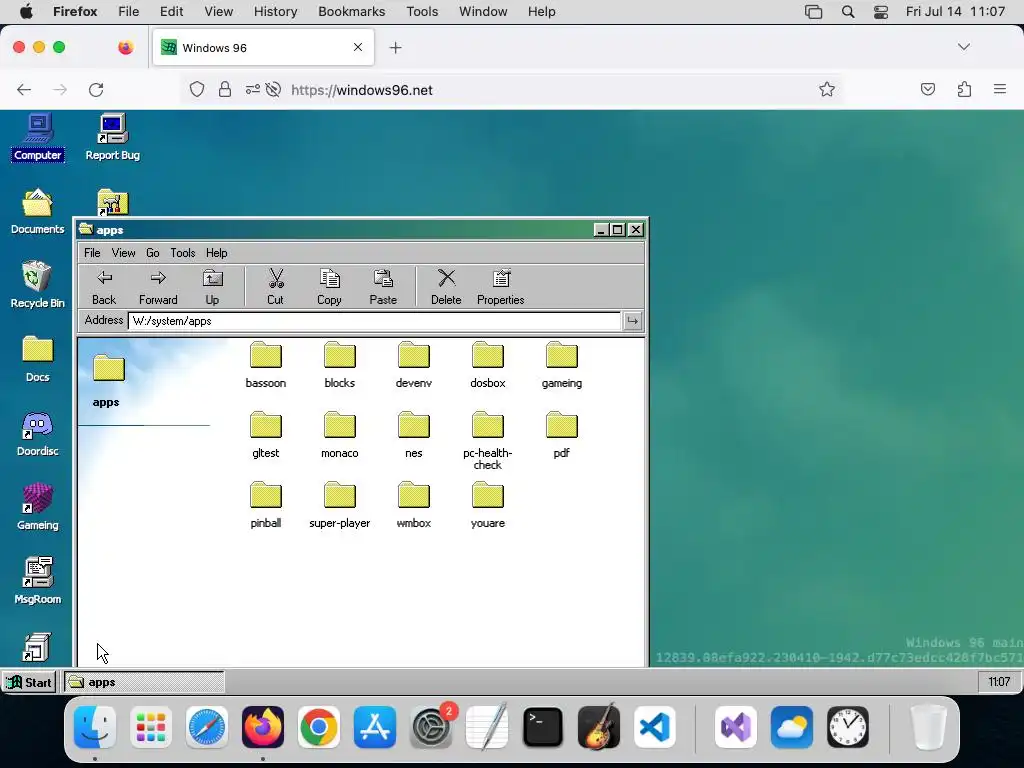This screenshot has height=768, width=1024.
Task: Select the blocks folder
Action: pyautogui.click(x=340, y=365)
